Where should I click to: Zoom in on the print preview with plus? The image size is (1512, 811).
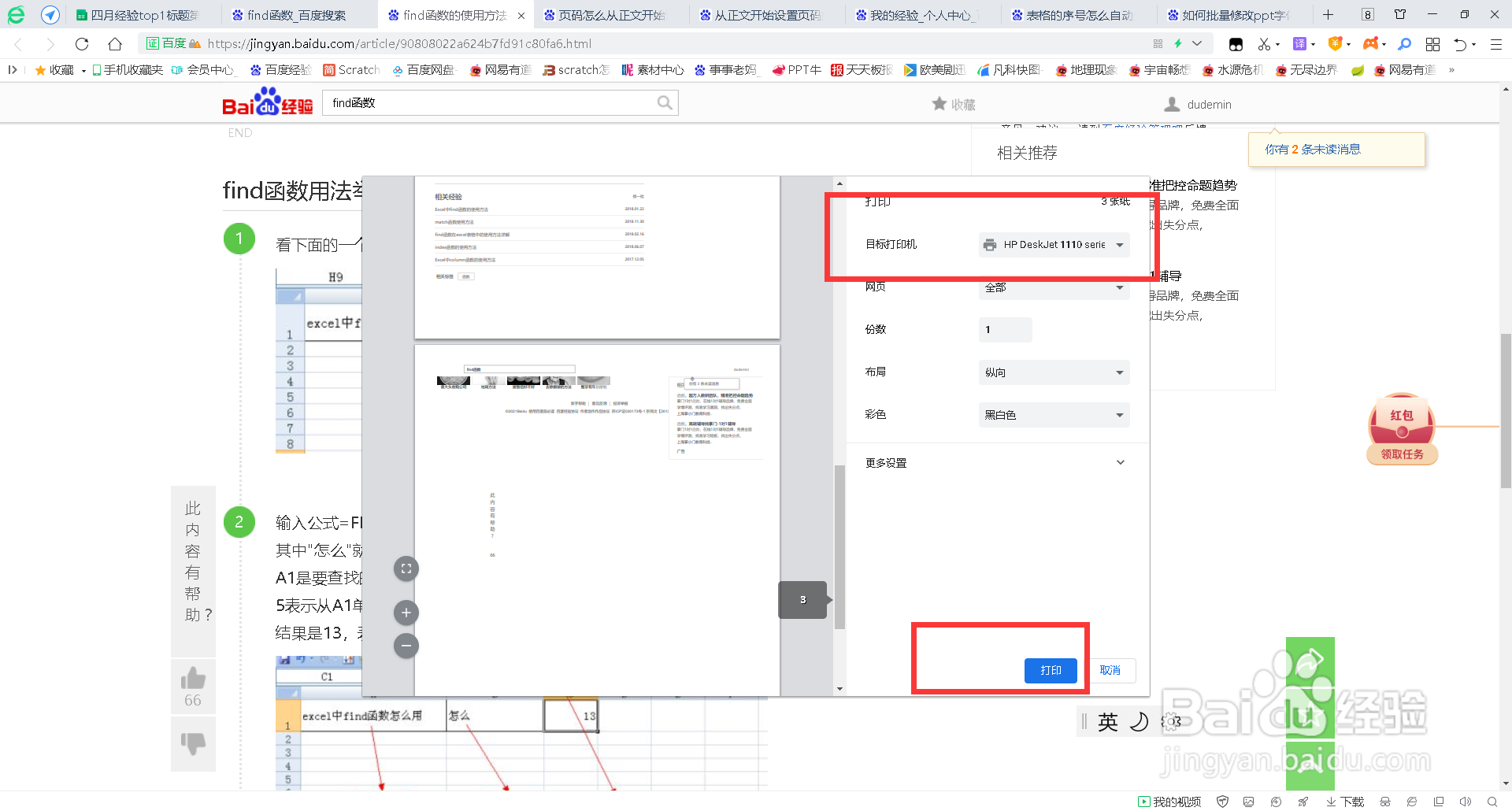[x=406, y=612]
